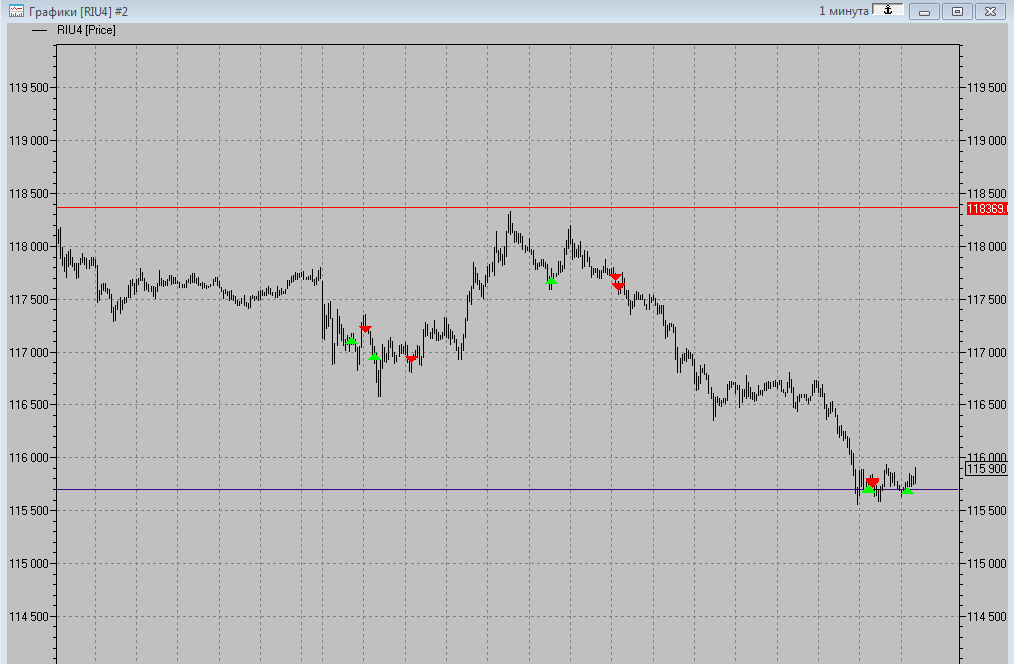Click 115 500 on the right price axis

pyautogui.click(x=986, y=510)
